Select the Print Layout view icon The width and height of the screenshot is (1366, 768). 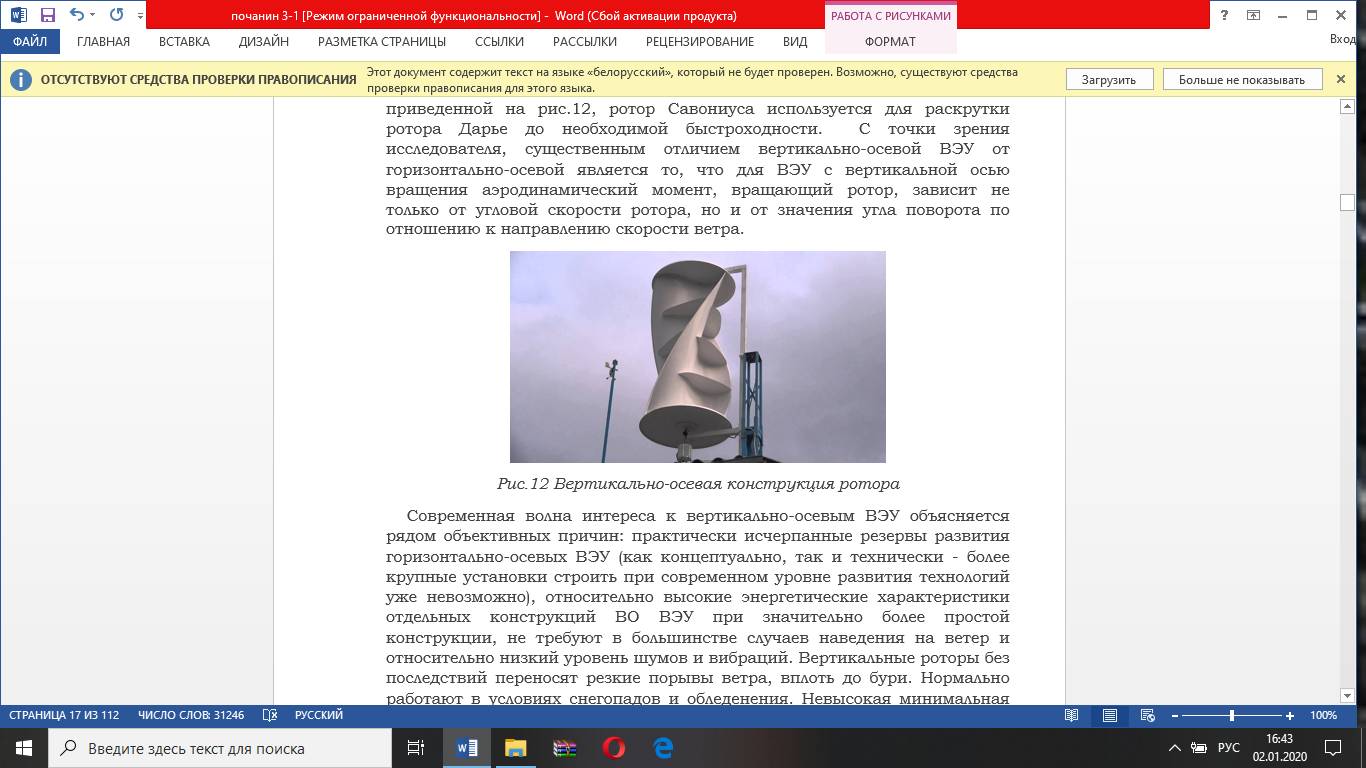coord(1110,715)
